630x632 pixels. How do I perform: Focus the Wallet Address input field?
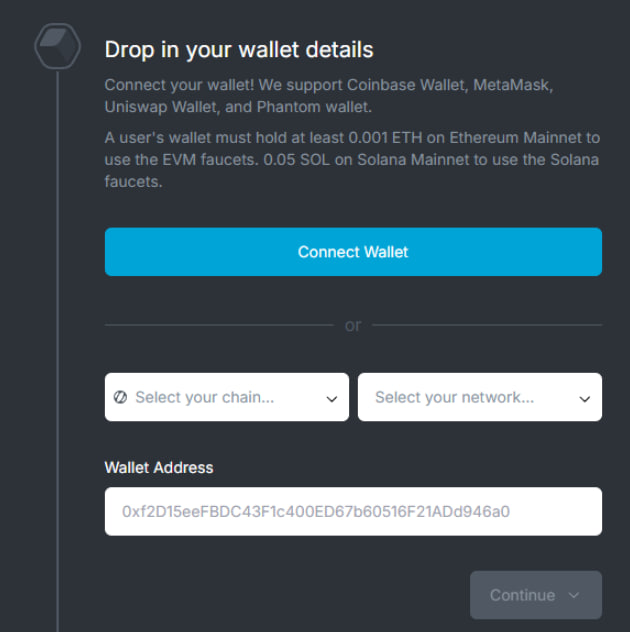pyautogui.click(x=353, y=511)
